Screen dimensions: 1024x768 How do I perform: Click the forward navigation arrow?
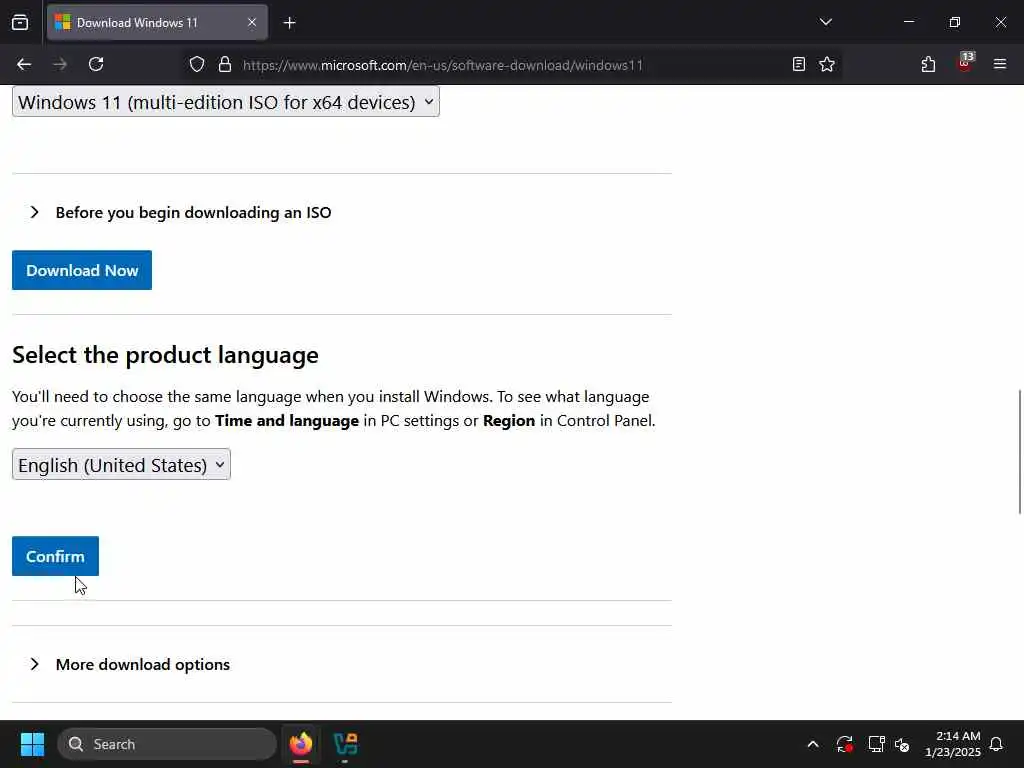(x=60, y=64)
